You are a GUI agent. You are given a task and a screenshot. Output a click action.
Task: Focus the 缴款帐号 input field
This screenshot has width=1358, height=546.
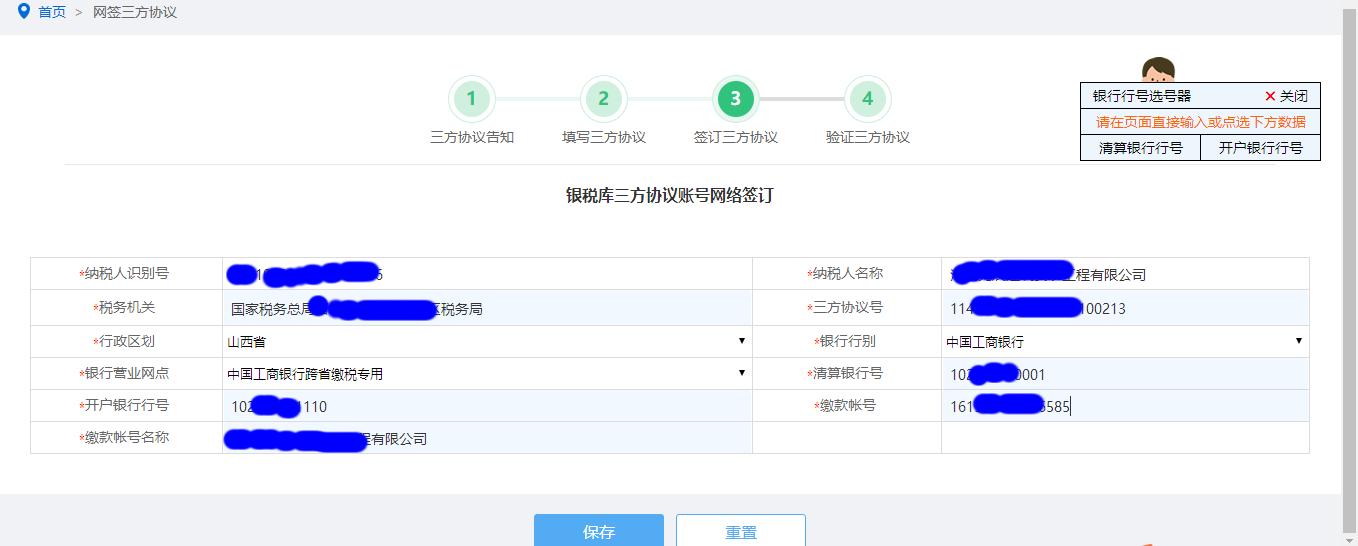pos(1125,406)
